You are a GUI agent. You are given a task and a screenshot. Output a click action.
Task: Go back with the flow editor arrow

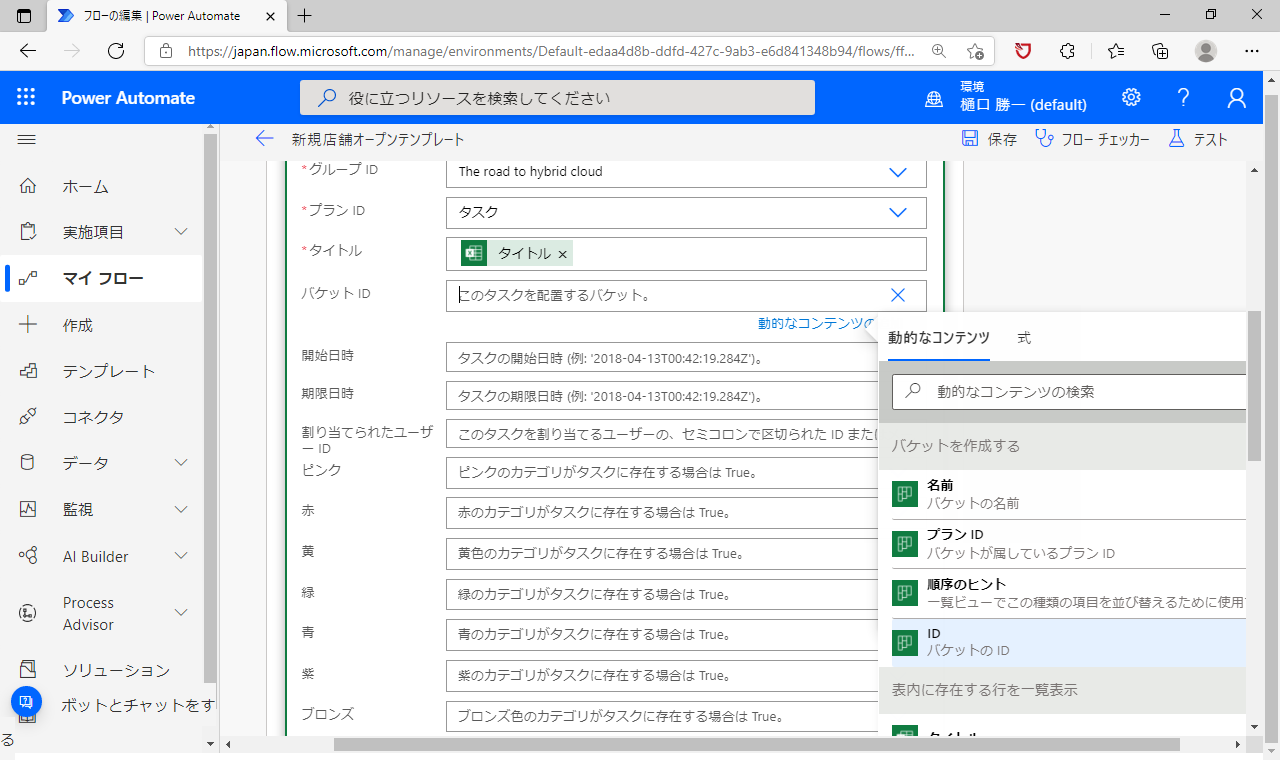click(264, 139)
